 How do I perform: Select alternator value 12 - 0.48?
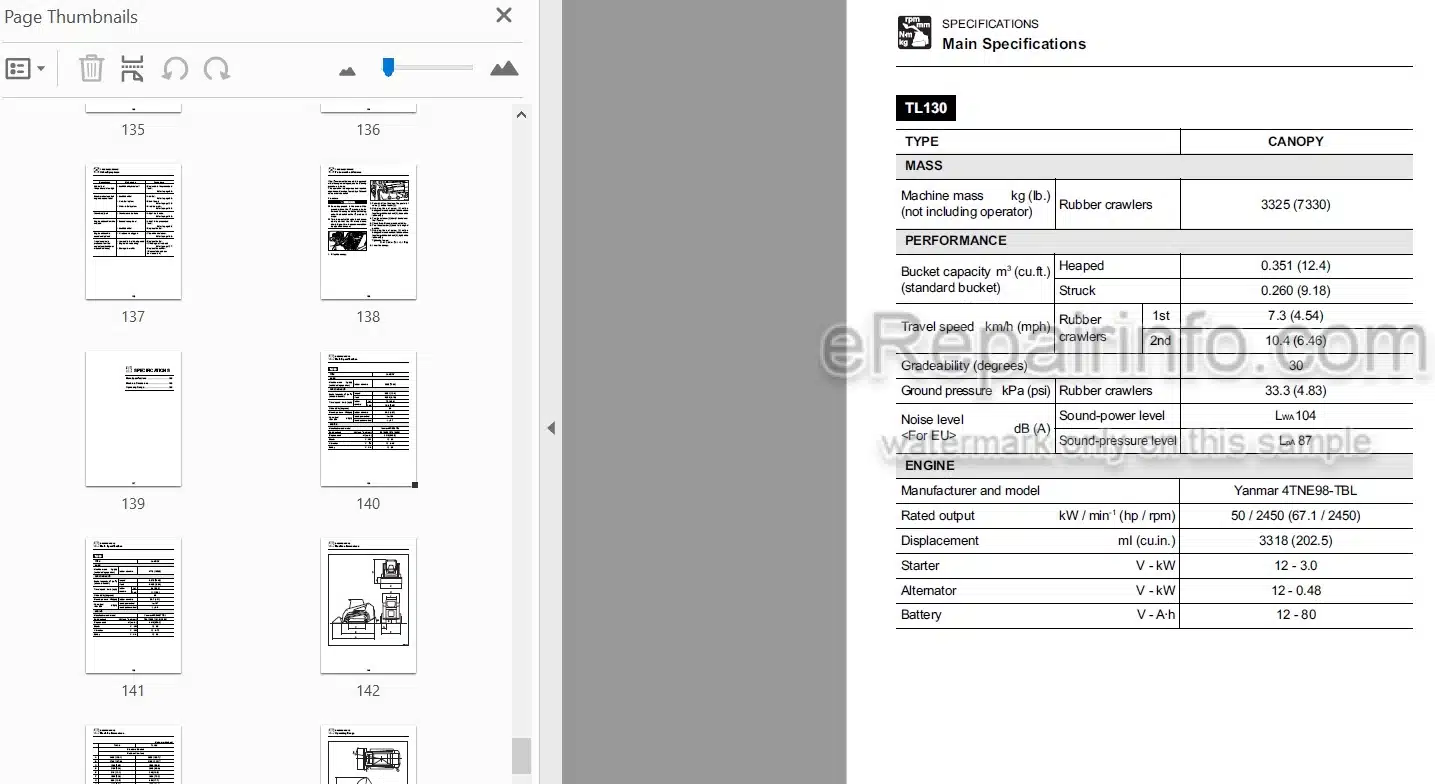pyautogui.click(x=1295, y=591)
